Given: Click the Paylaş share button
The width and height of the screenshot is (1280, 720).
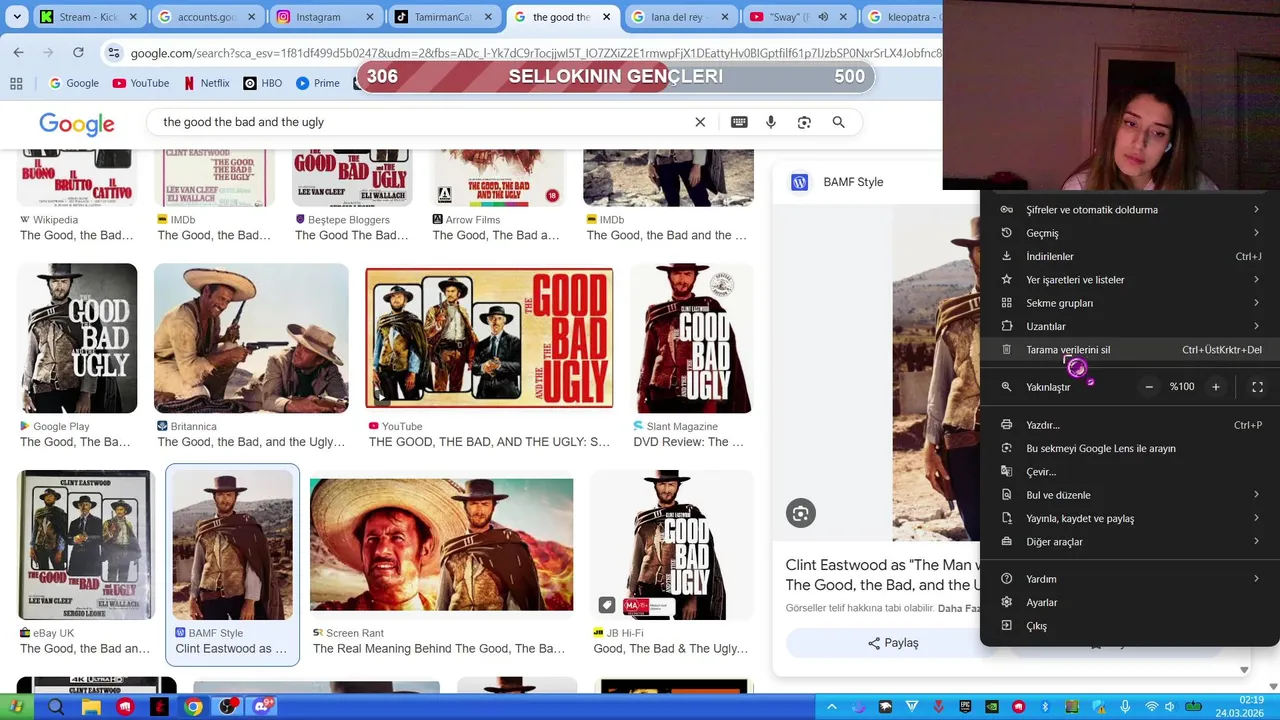Looking at the screenshot, I should (x=893, y=643).
